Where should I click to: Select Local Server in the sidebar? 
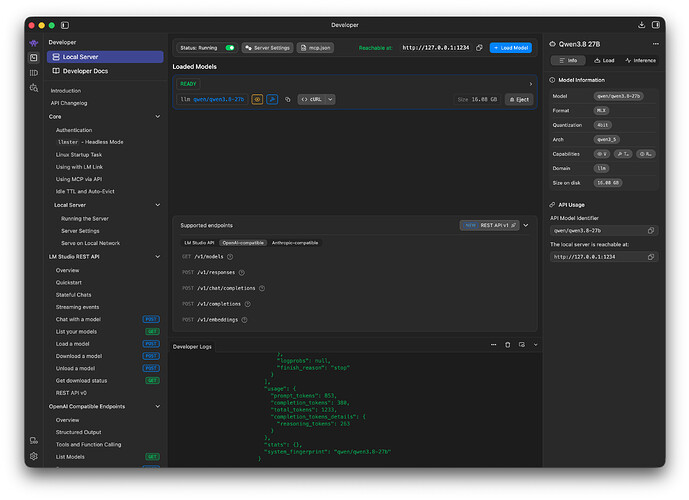point(105,57)
